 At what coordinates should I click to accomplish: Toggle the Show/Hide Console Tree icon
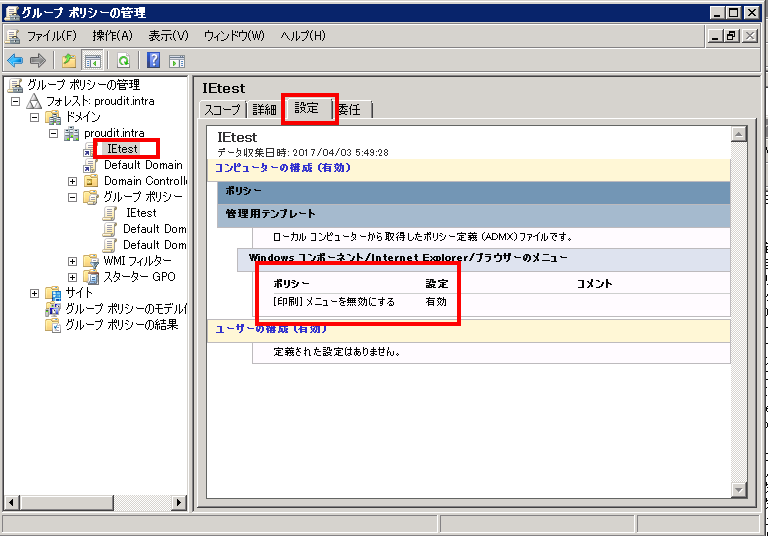(x=91, y=60)
